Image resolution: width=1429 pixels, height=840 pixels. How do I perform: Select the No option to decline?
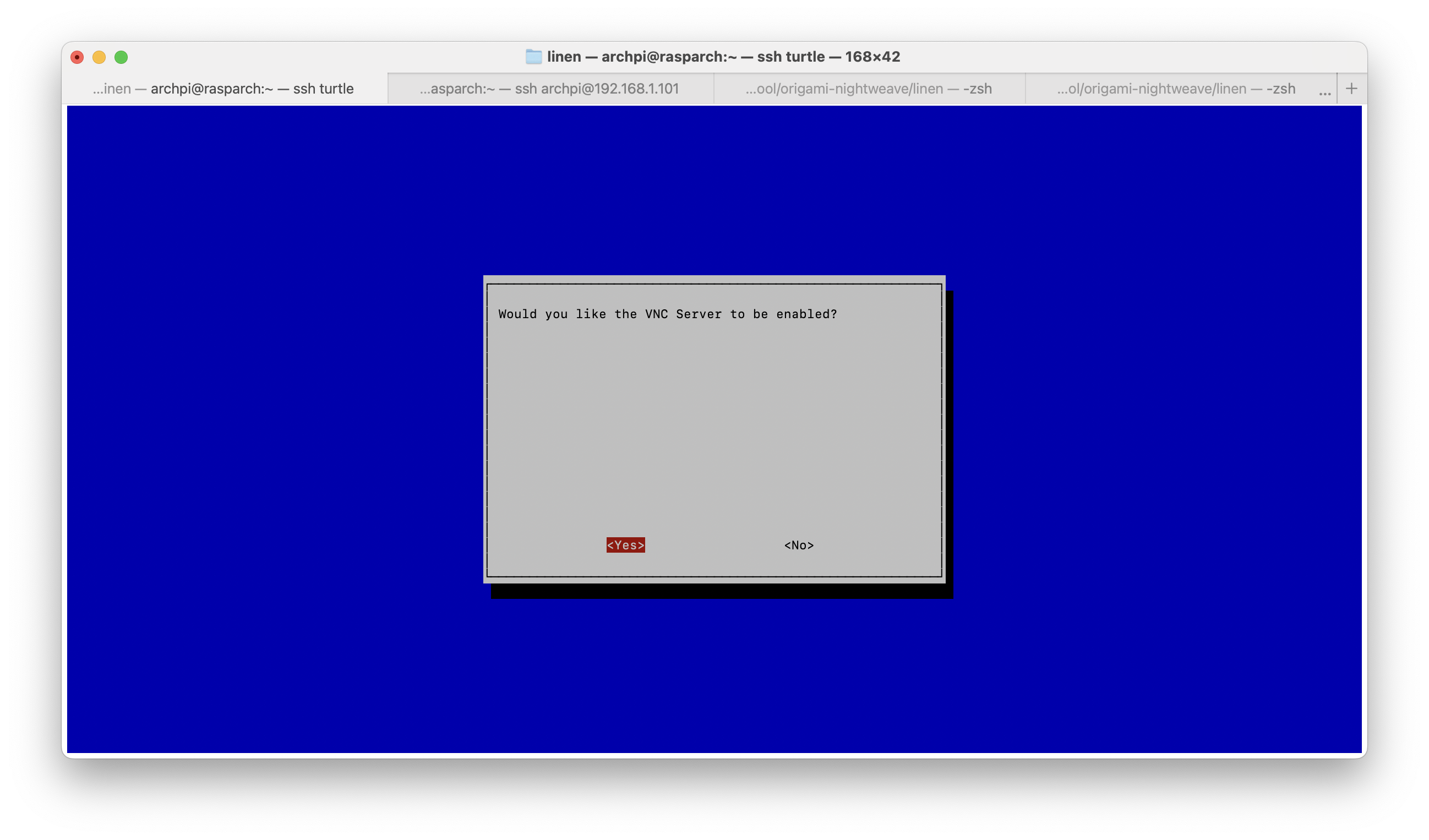coord(799,545)
